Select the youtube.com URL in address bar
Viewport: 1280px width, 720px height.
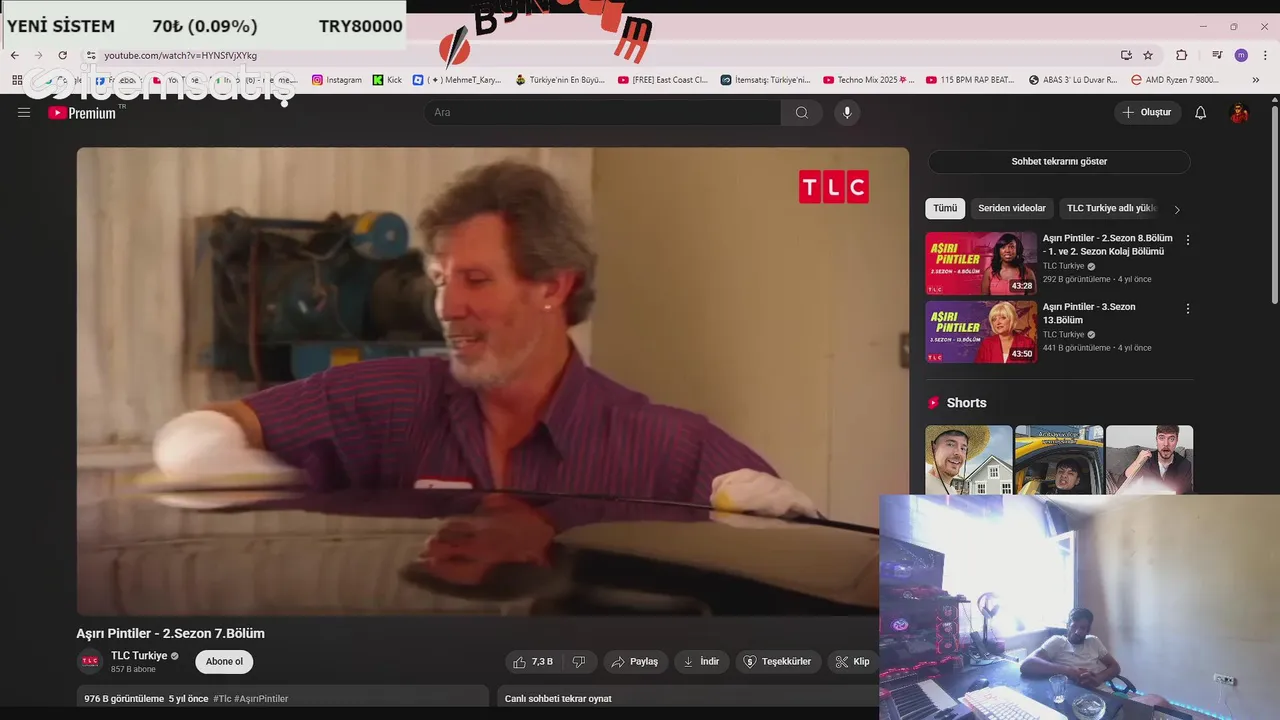pyautogui.click(x=180, y=55)
